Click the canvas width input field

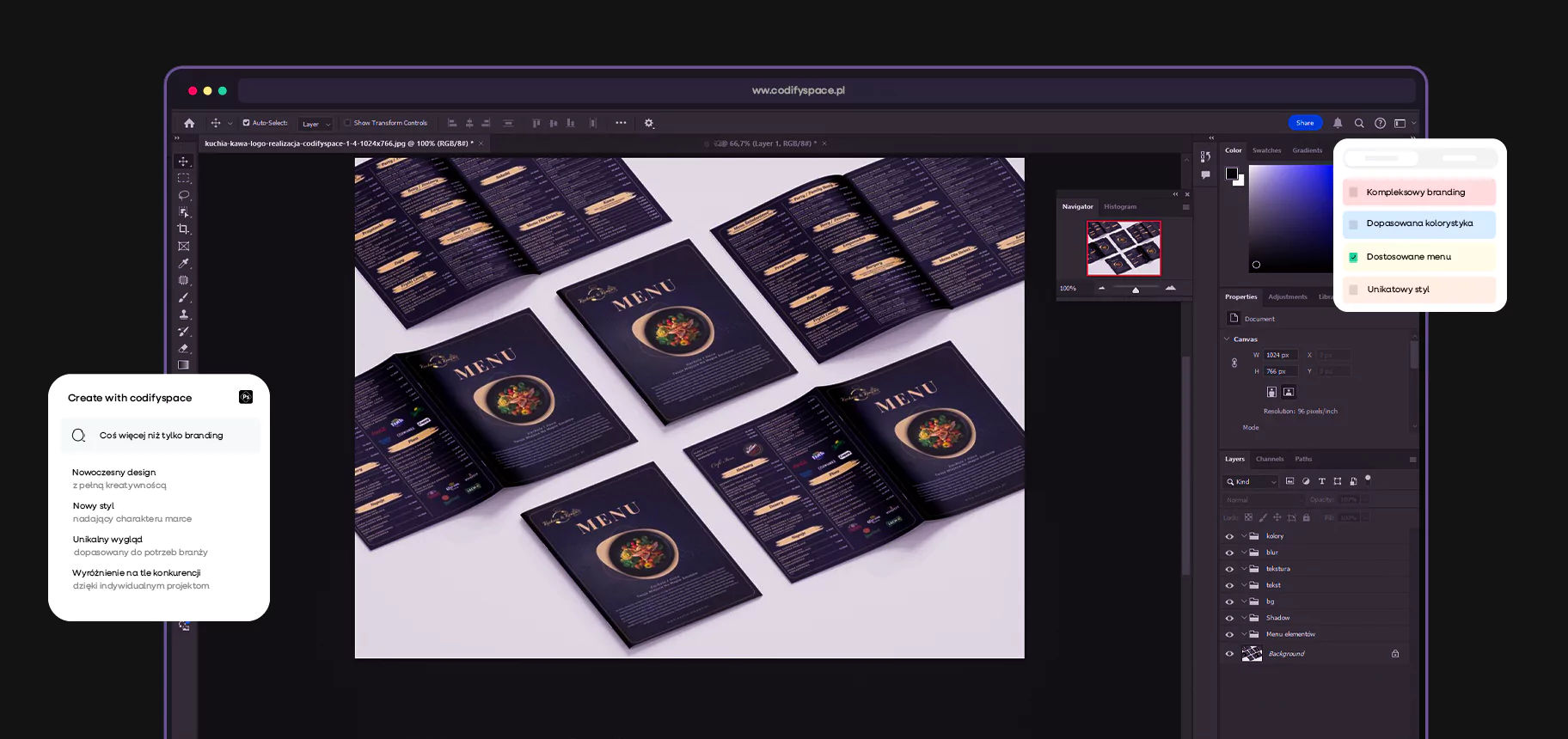[x=1279, y=355]
